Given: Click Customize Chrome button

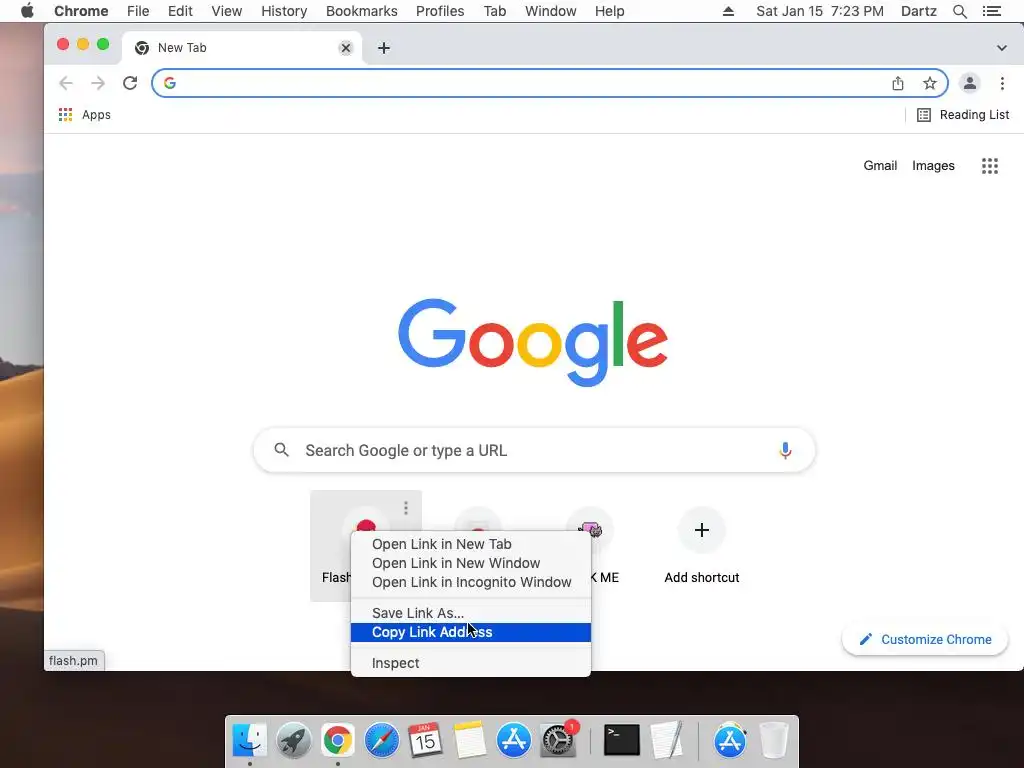Looking at the screenshot, I should [x=925, y=639].
